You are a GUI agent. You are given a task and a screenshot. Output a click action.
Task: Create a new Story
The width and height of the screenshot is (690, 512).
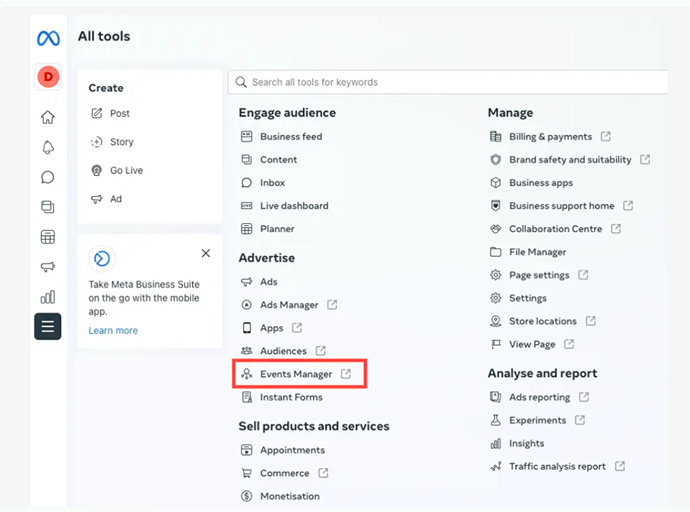121,142
